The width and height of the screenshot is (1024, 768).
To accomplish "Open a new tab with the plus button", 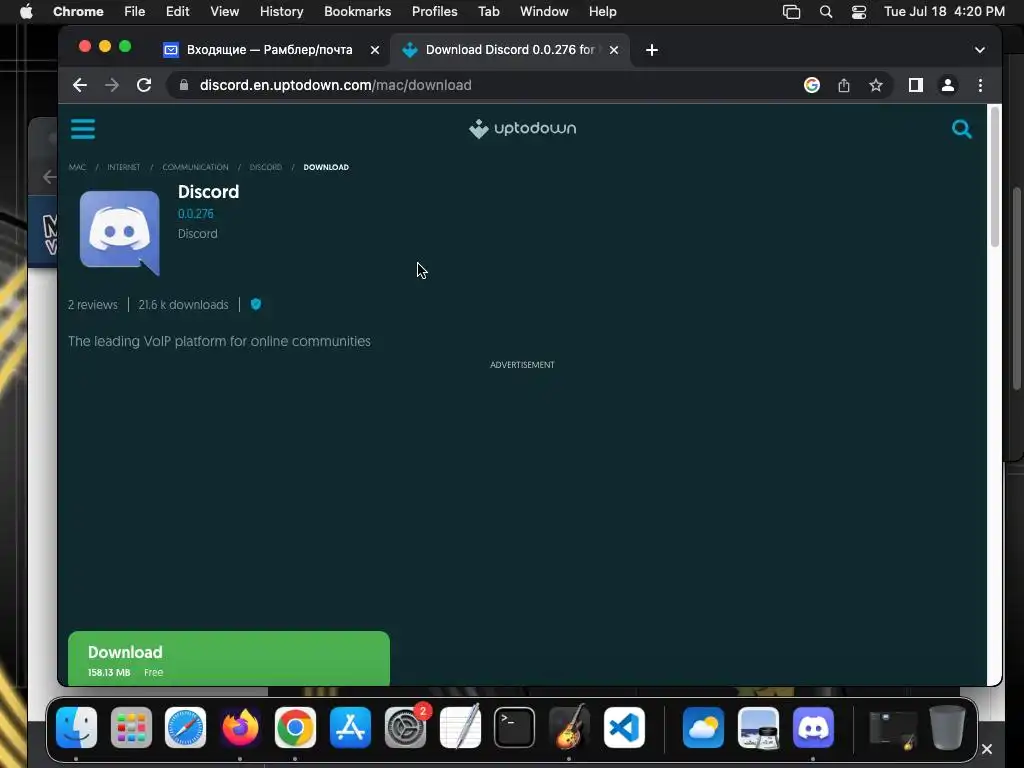I will (652, 50).
